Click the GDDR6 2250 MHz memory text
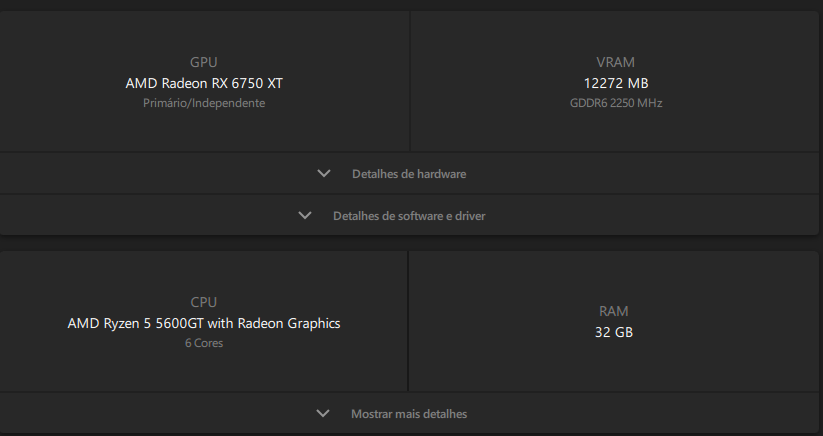Image resolution: width=823 pixels, height=436 pixels. click(x=616, y=103)
